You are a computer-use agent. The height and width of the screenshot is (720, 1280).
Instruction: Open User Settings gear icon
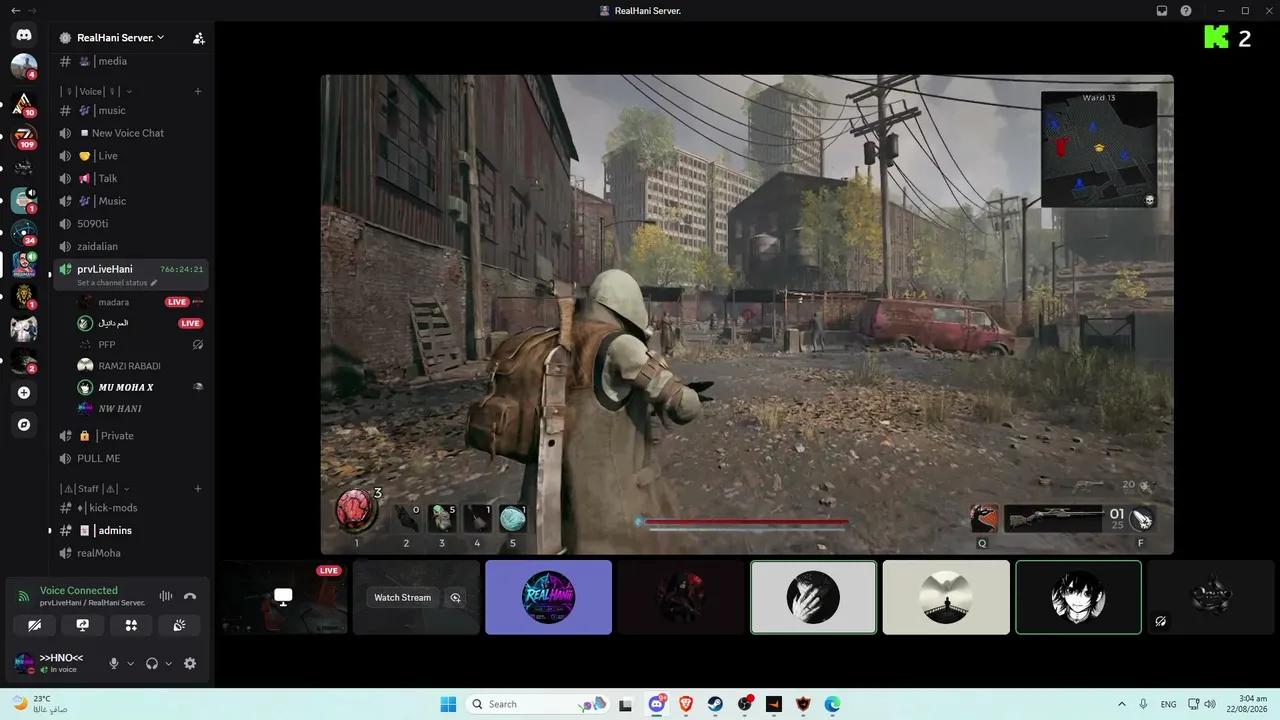[x=190, y=663]
